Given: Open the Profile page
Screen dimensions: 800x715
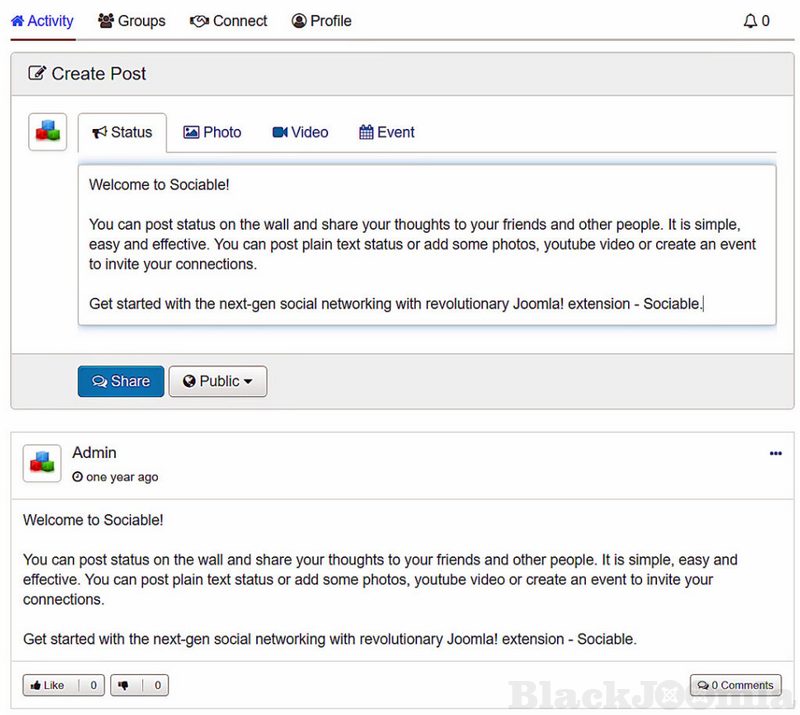Looking at the screenshot, I should click(x=321, y=21).
